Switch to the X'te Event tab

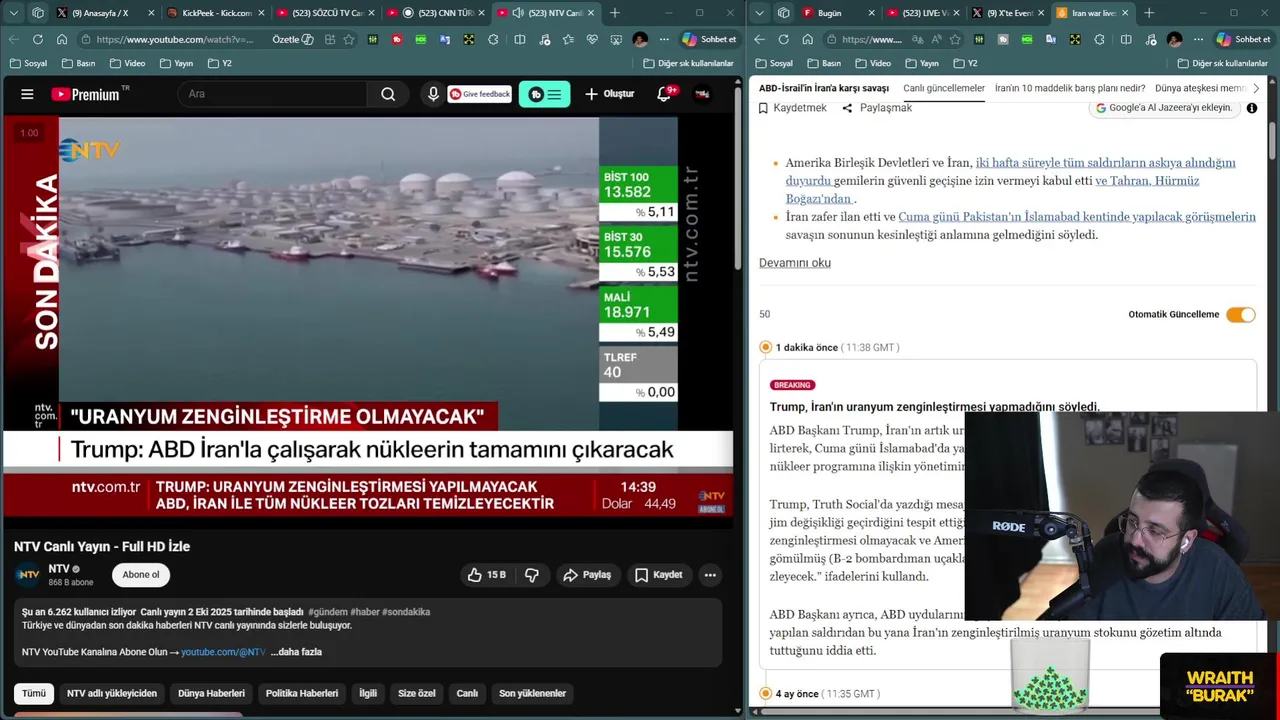click(x=1008, y=13)
